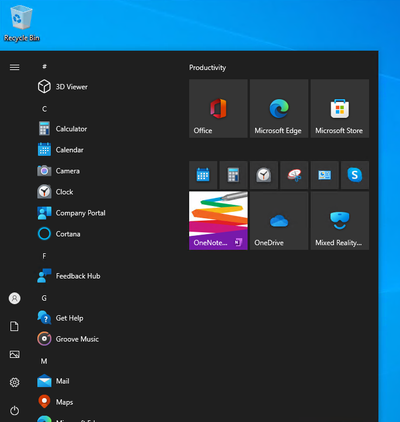
Task: Click the small clock tile
Action: [264, 175]
